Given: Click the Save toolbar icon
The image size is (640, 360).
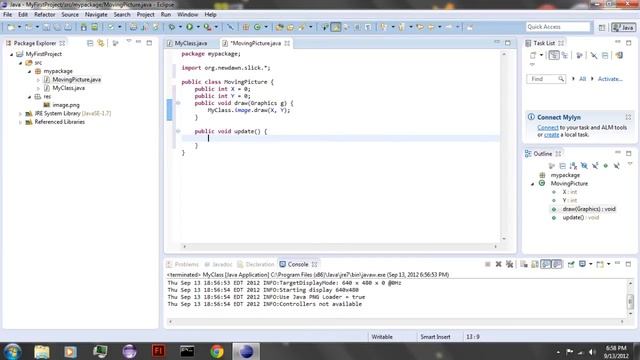Looking at the screenshot, I should click(x=47, y=27).
